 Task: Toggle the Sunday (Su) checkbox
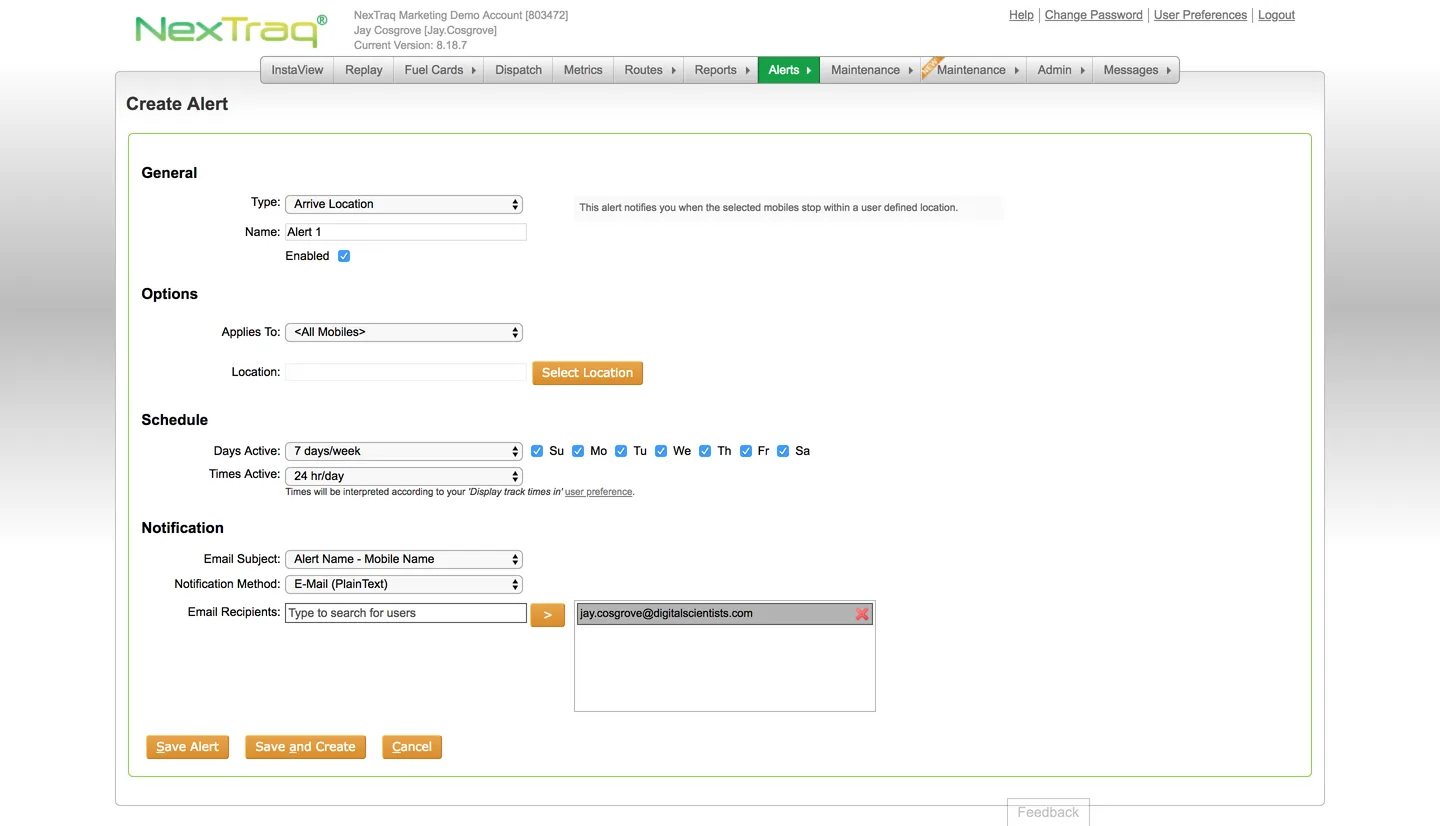[x=537, y=451]
